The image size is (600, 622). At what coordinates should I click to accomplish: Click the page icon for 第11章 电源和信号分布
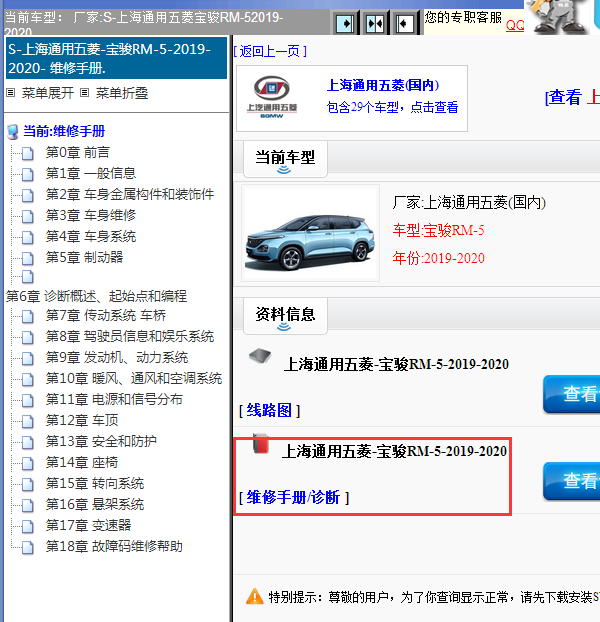(x=27, y=400)
